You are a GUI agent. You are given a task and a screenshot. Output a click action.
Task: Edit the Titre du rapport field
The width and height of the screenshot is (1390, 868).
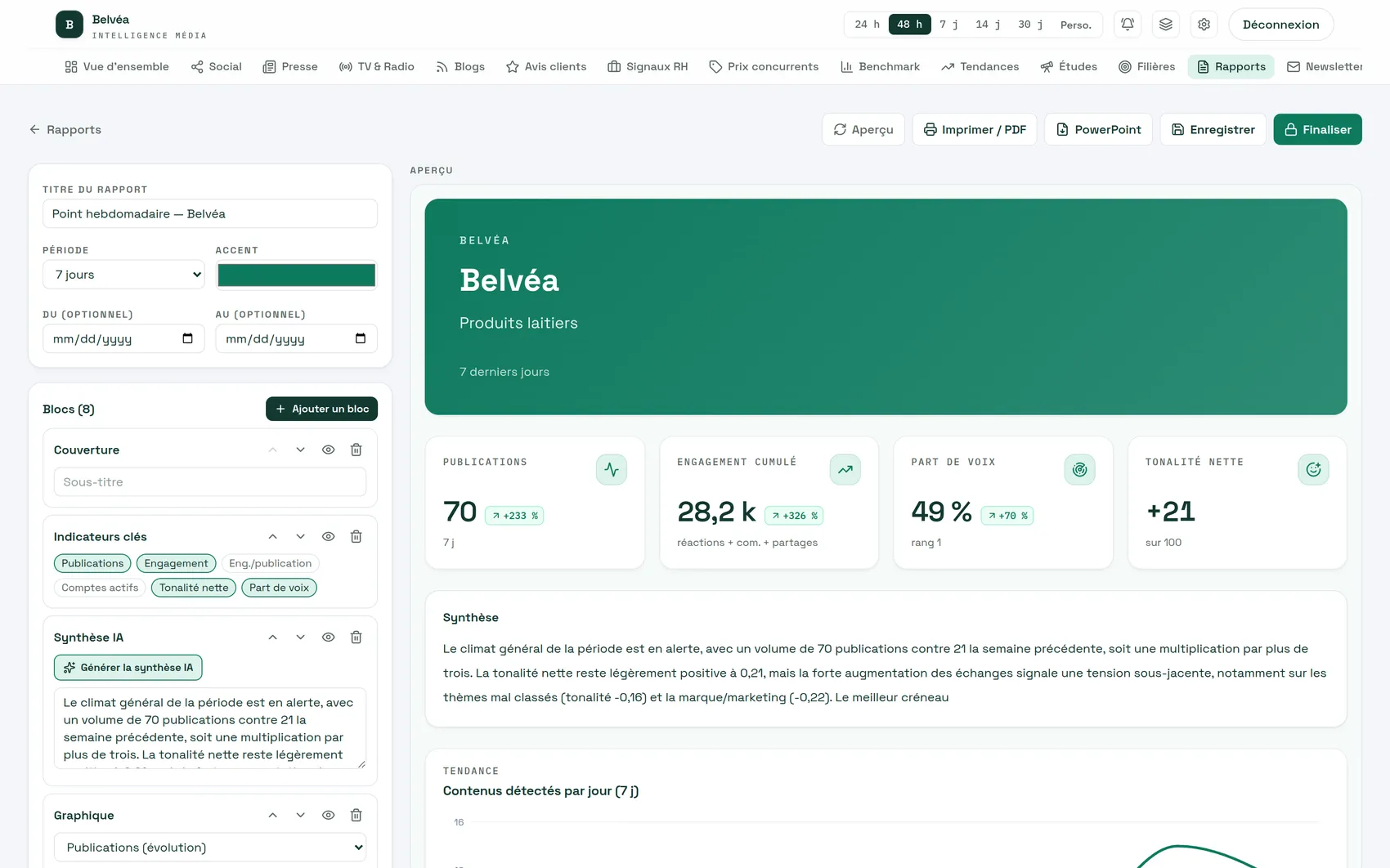click(210, 214)
